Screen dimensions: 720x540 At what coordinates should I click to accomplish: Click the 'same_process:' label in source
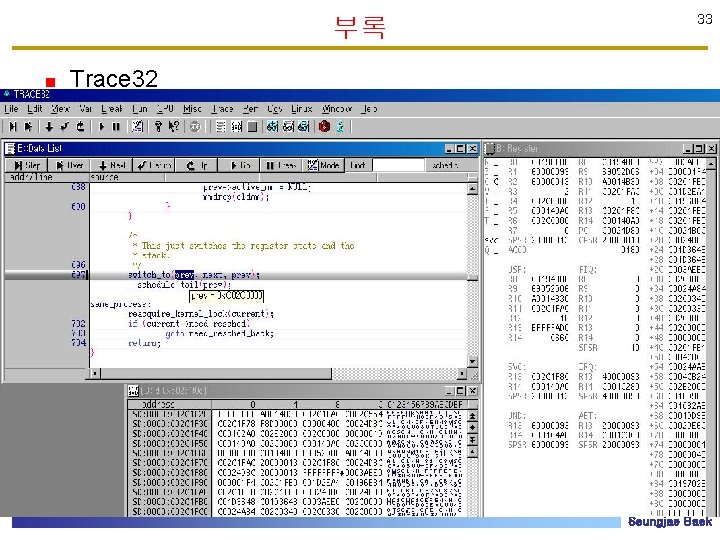pos(120,304)
